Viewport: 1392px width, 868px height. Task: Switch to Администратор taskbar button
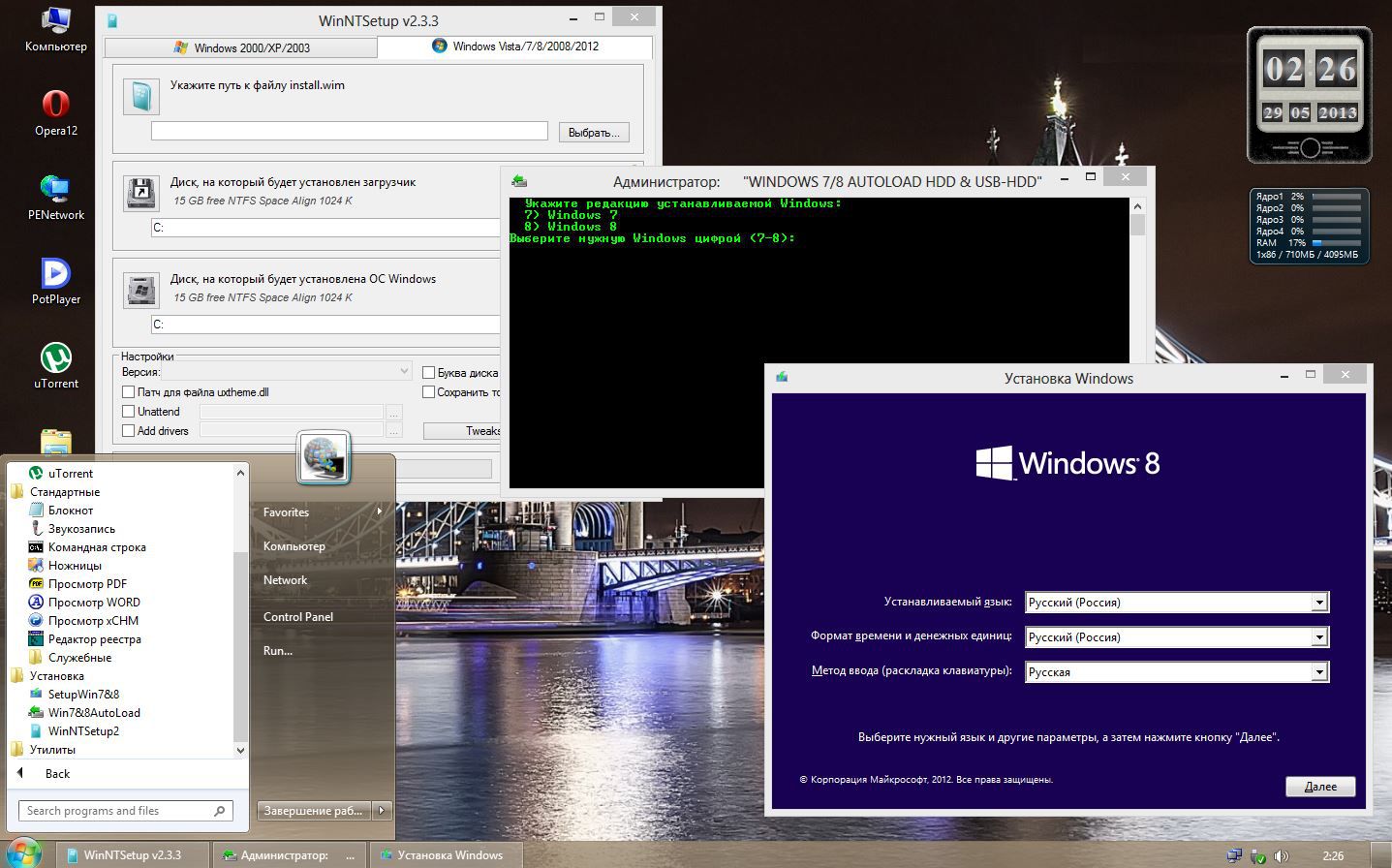coord(290,855)
